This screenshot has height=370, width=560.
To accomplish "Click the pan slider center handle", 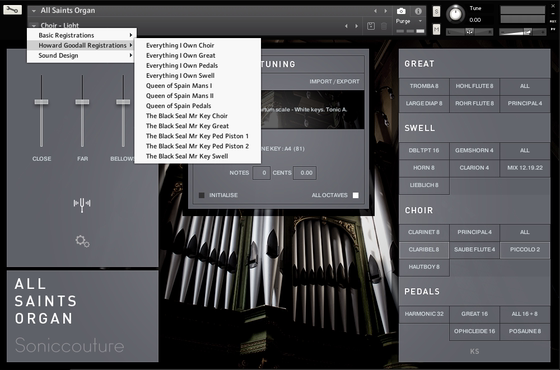I will coord(469,32).
